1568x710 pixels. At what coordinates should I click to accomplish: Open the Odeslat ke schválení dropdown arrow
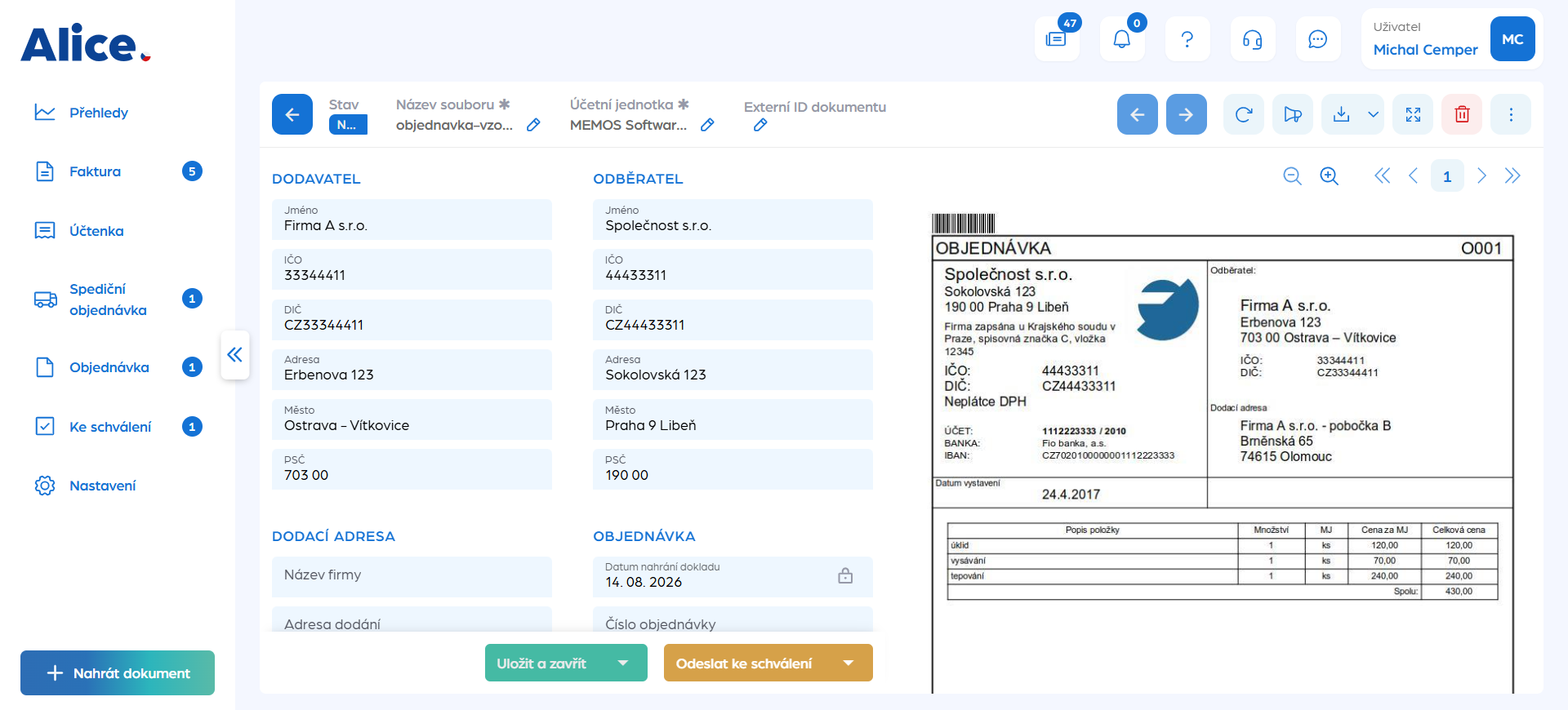point(849,663)
